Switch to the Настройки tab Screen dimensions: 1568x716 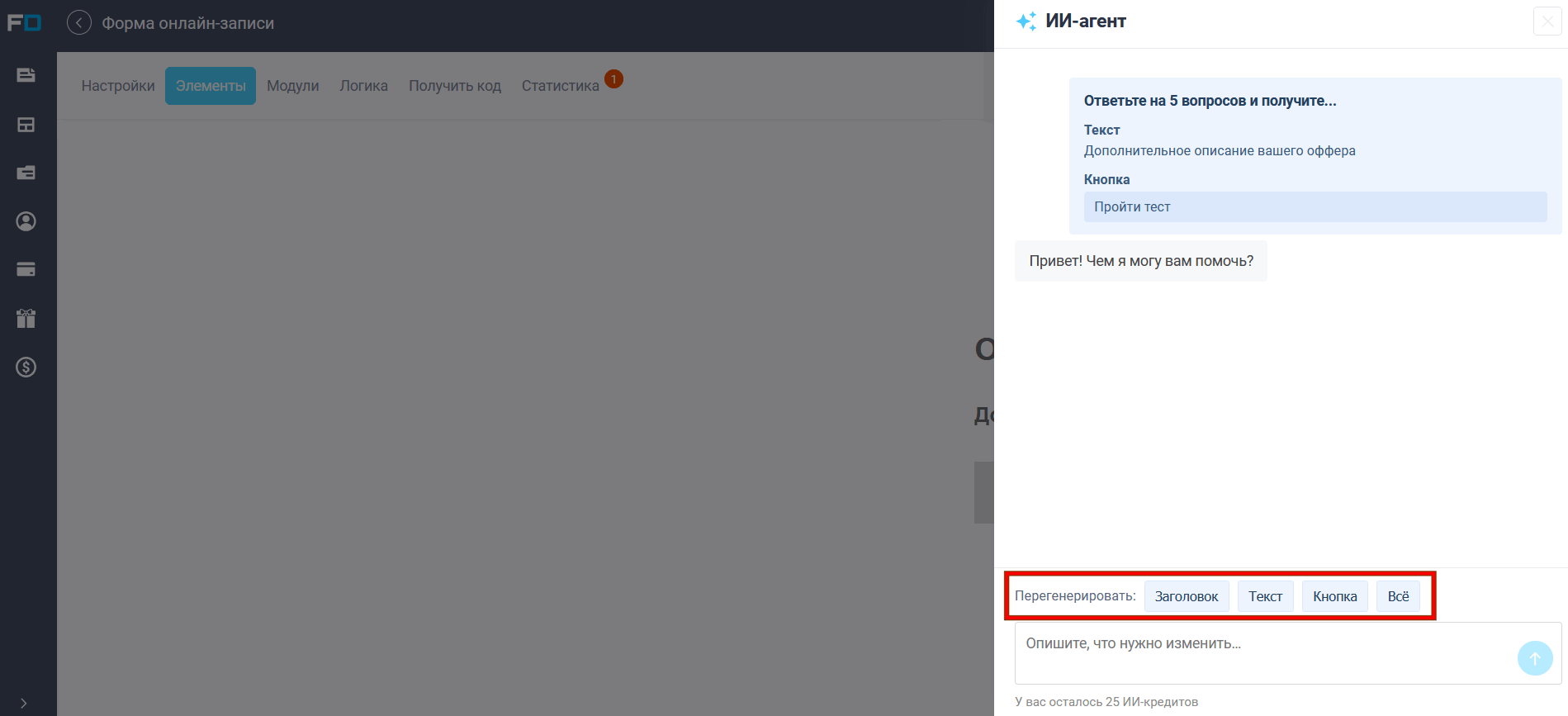pyautogui.click(x=118, y=86)
